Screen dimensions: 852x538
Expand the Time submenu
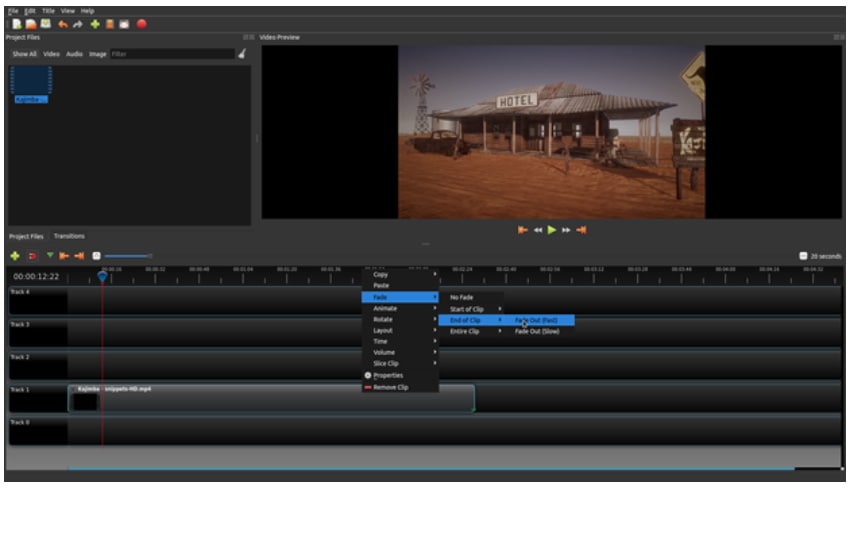400,341
